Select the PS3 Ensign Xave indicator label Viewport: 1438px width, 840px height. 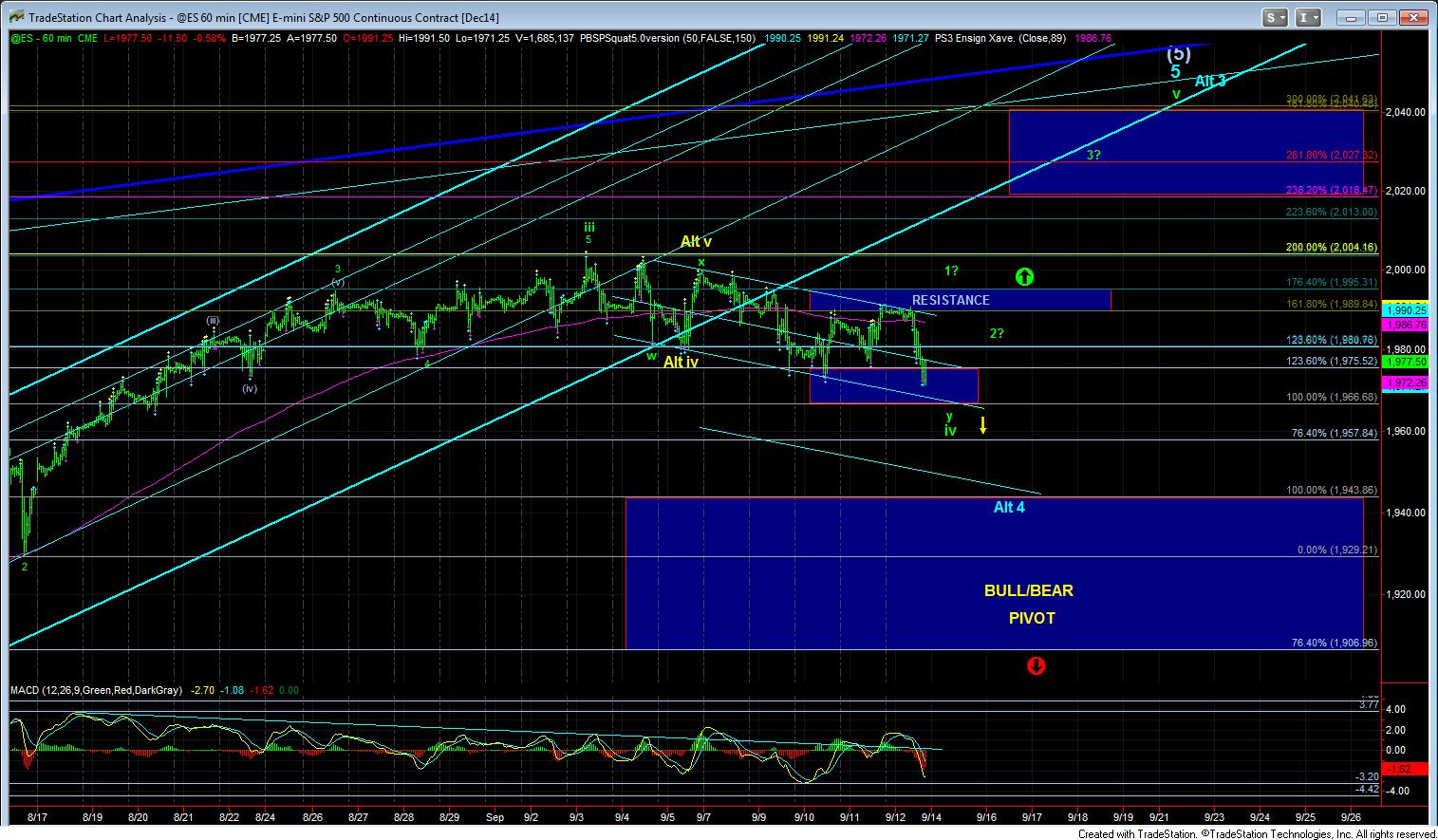(x=1002, y=39)
